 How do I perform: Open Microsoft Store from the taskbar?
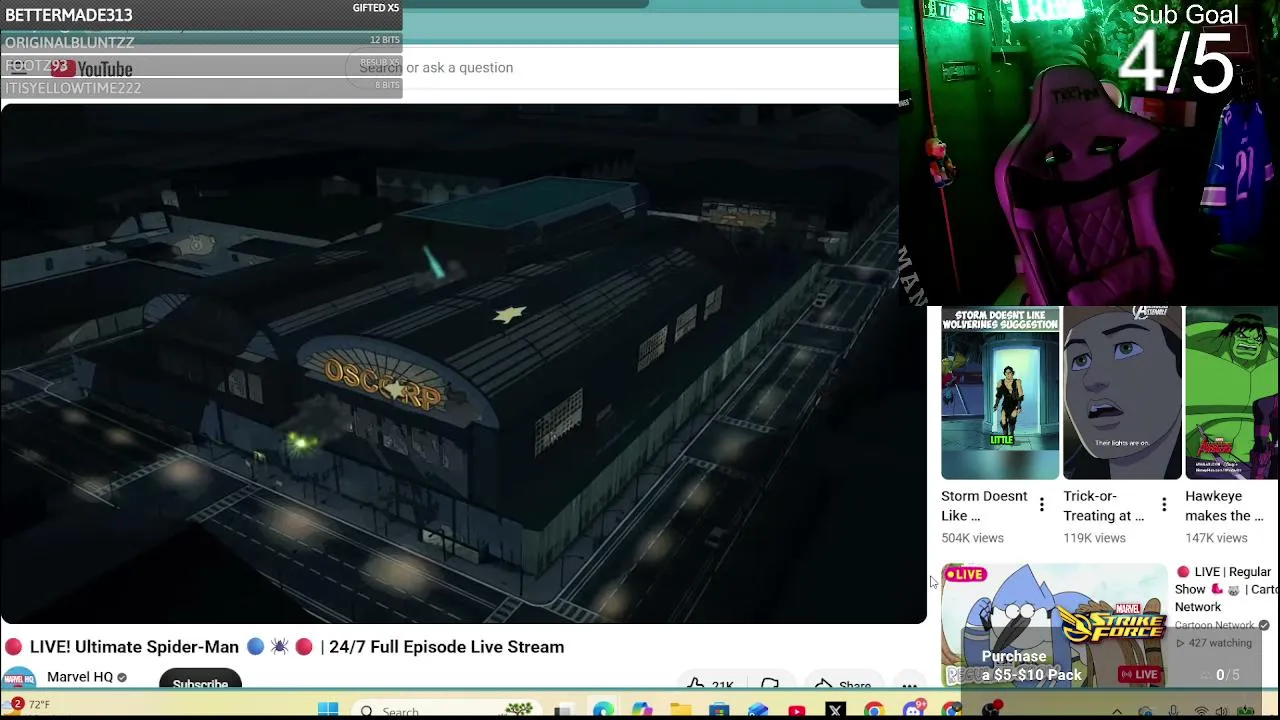pyautogui.click(x=719, y=711)
